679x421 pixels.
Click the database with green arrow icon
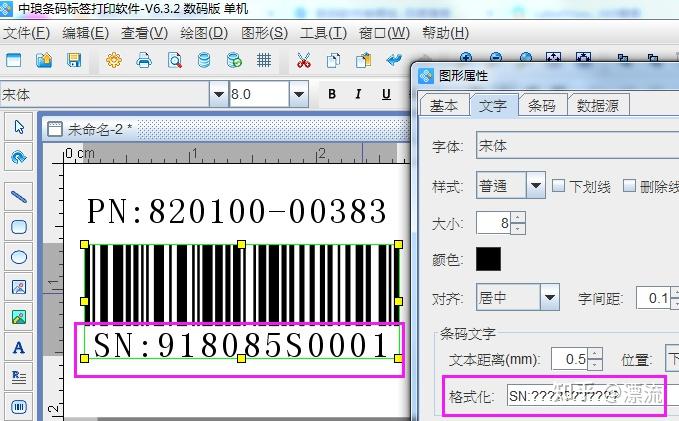click(234, 60)
